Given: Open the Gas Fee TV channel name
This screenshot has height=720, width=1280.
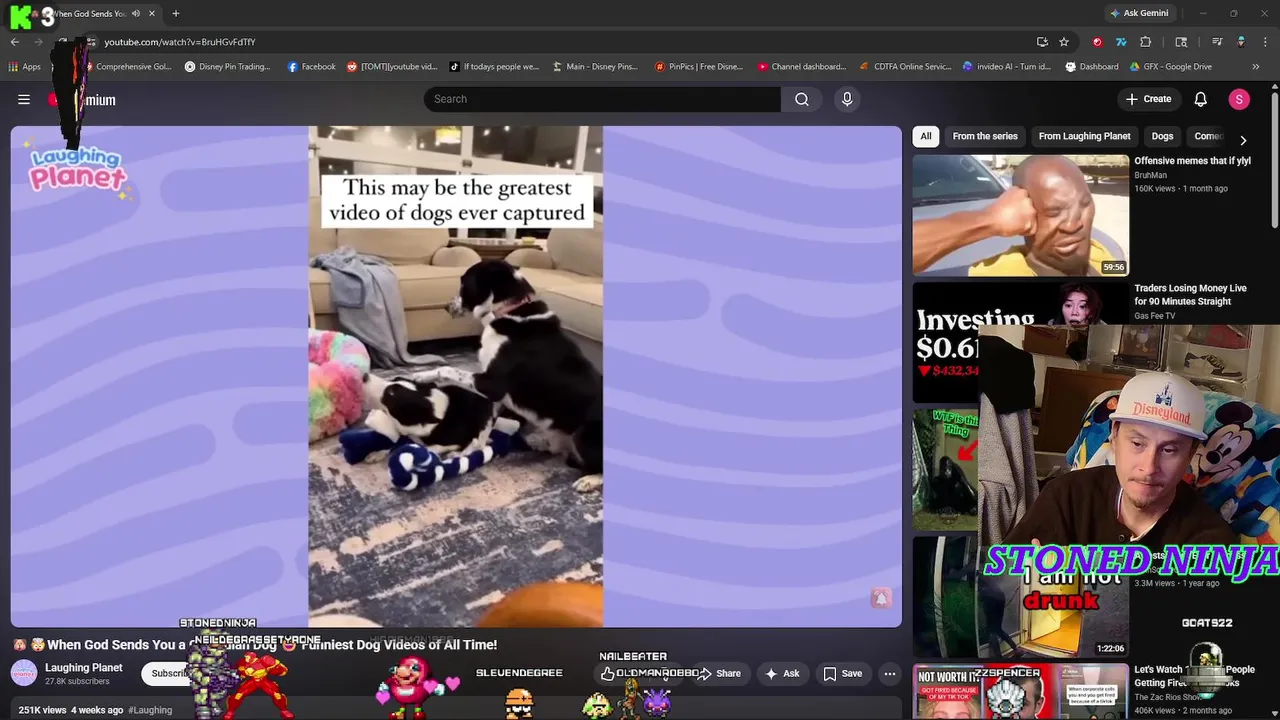Looking at the screenshot, I should 1154,316.
